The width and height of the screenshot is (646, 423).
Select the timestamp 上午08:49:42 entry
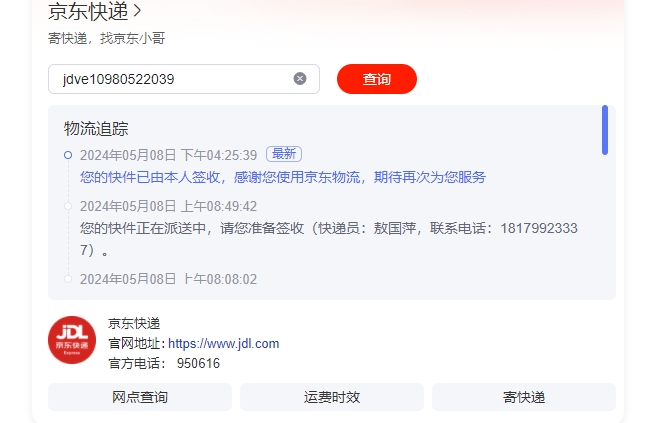pyautogui.click(x=169, y=206)
